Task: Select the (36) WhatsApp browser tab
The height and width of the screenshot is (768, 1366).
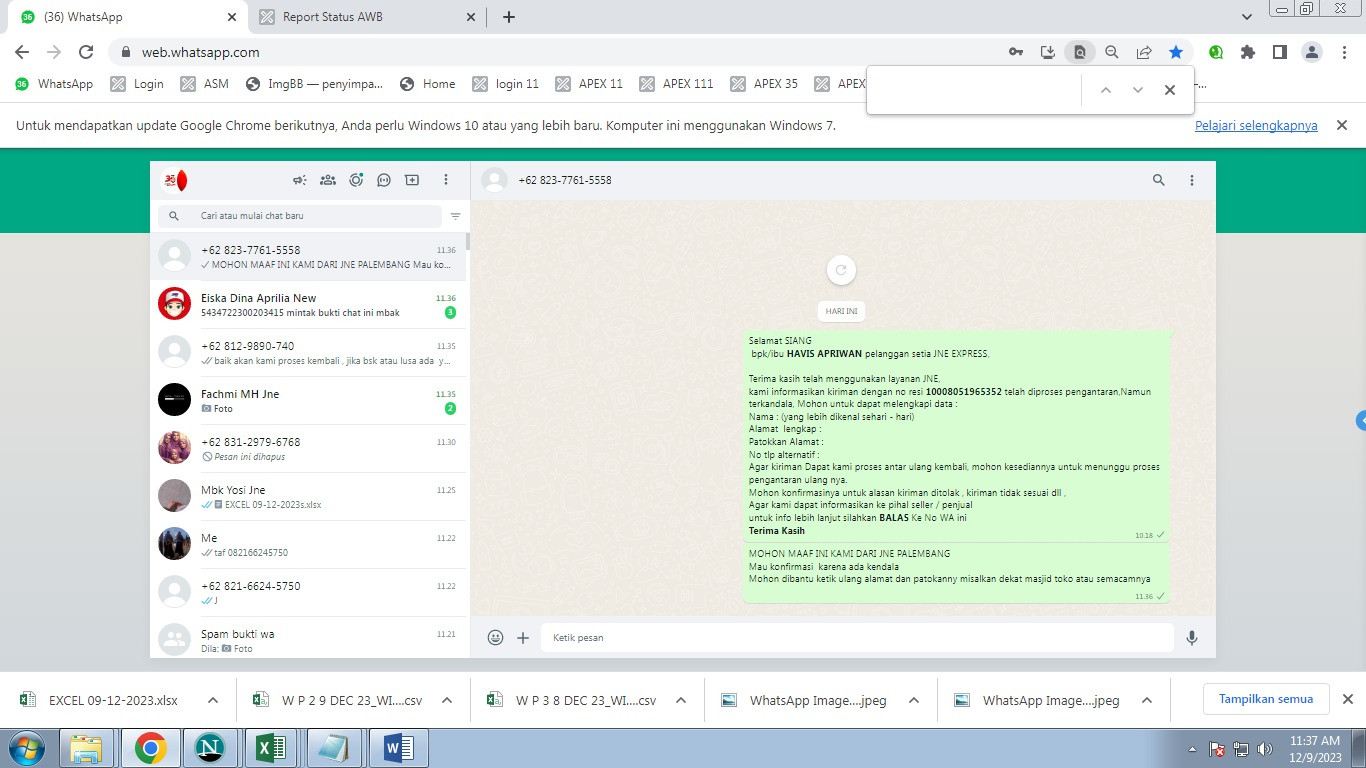Action: 128,17
